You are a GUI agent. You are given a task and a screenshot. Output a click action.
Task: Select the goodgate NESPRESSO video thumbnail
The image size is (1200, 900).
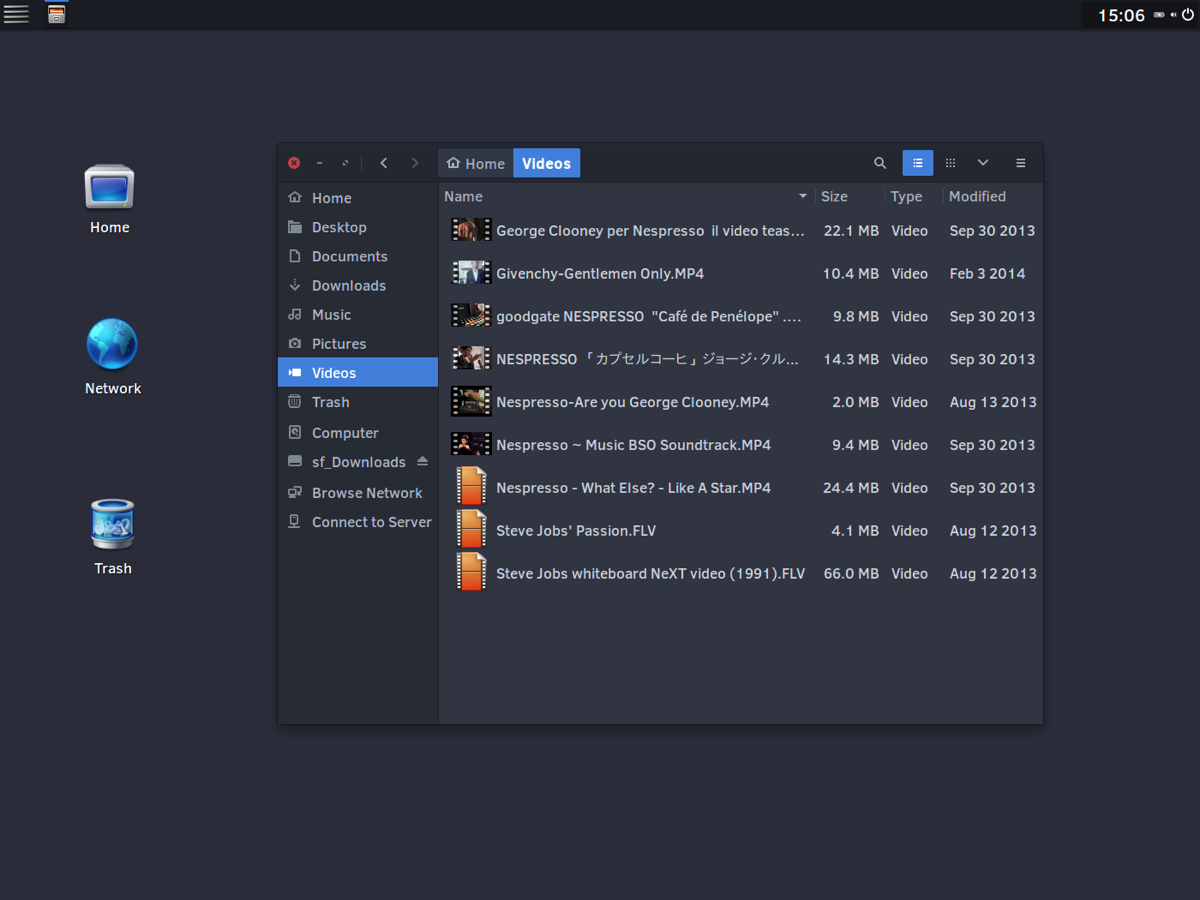point(471,316)
